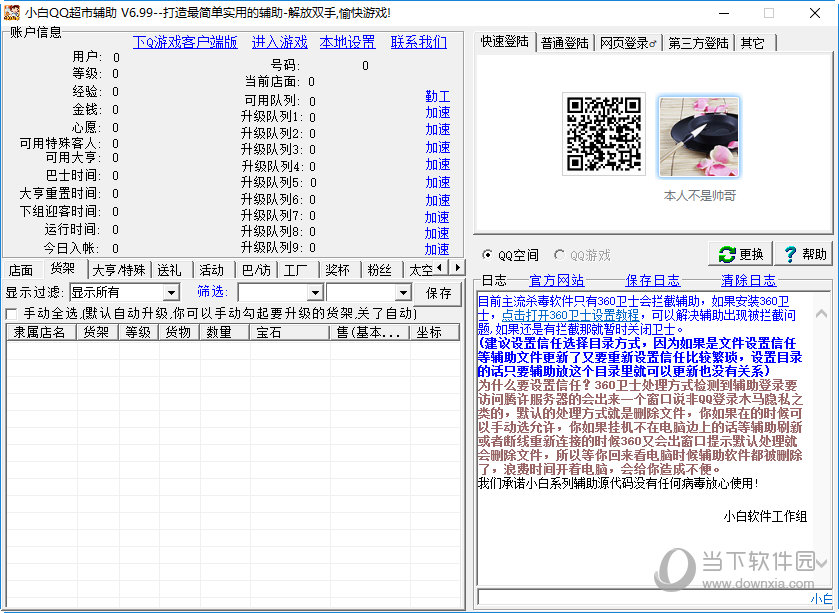Click the 售(基本... column header

pos(369,332)
